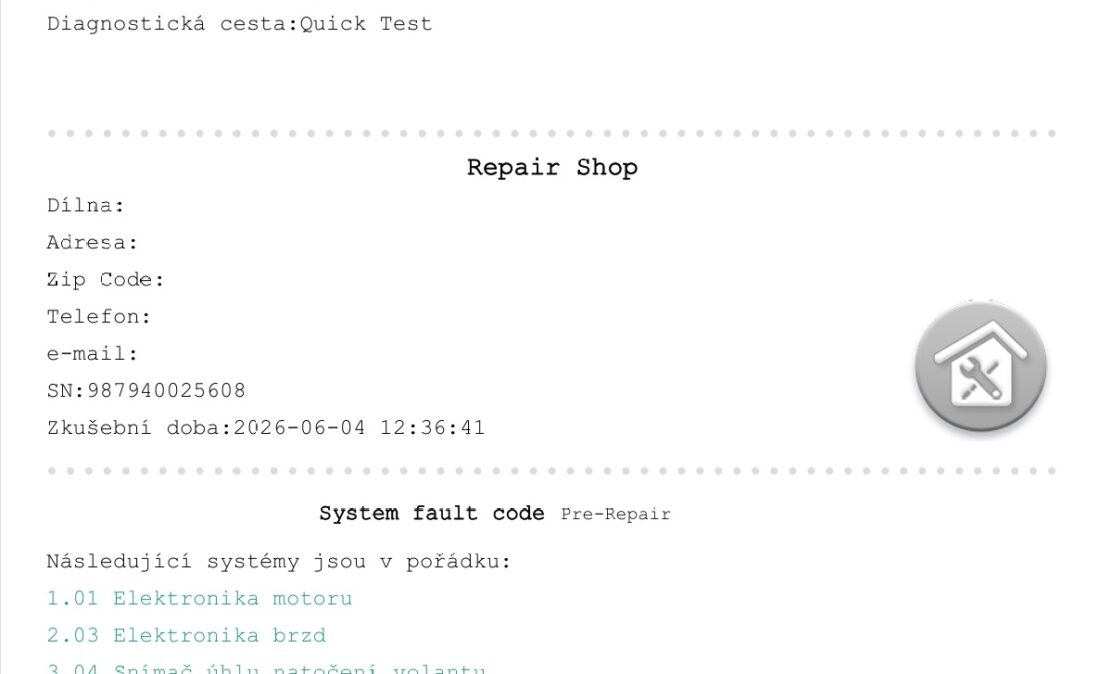Screen dimensions: 1100x674
Task: Click the Zkušební doba date and time line
Action: coord(266,428)
